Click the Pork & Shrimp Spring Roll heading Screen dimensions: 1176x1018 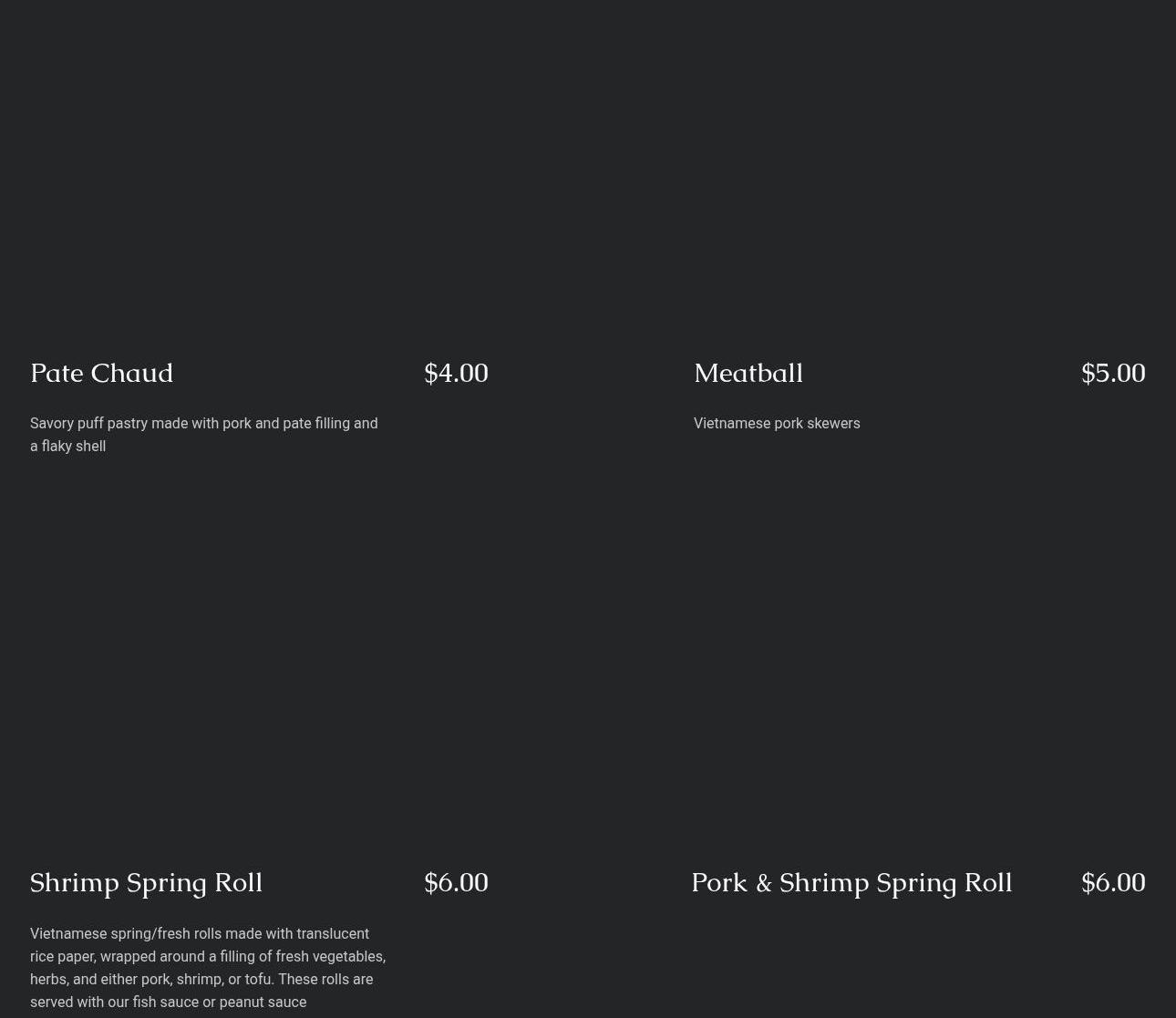(x=851, y=882)
